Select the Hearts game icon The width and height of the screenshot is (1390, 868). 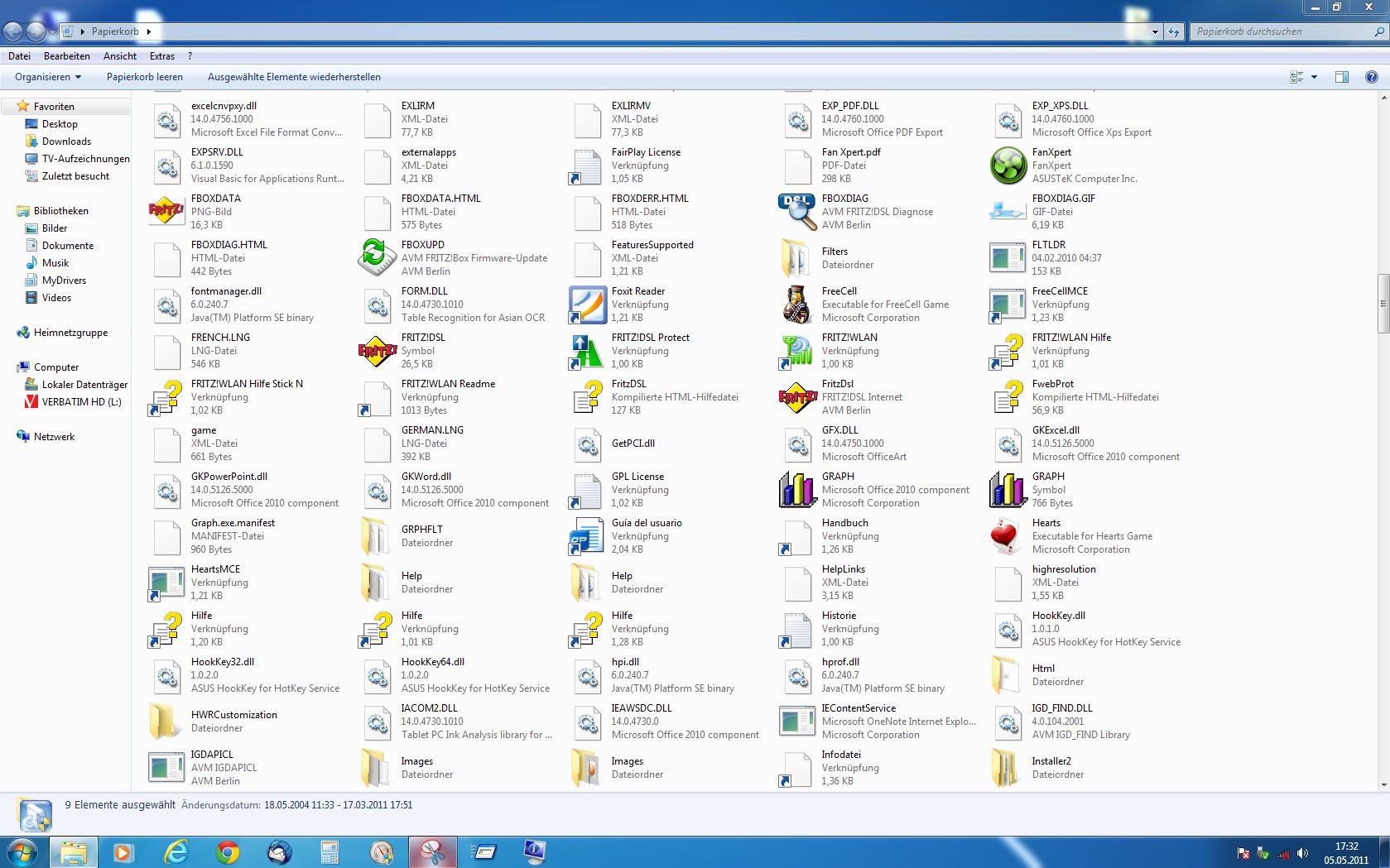(x=1008, y=536)
